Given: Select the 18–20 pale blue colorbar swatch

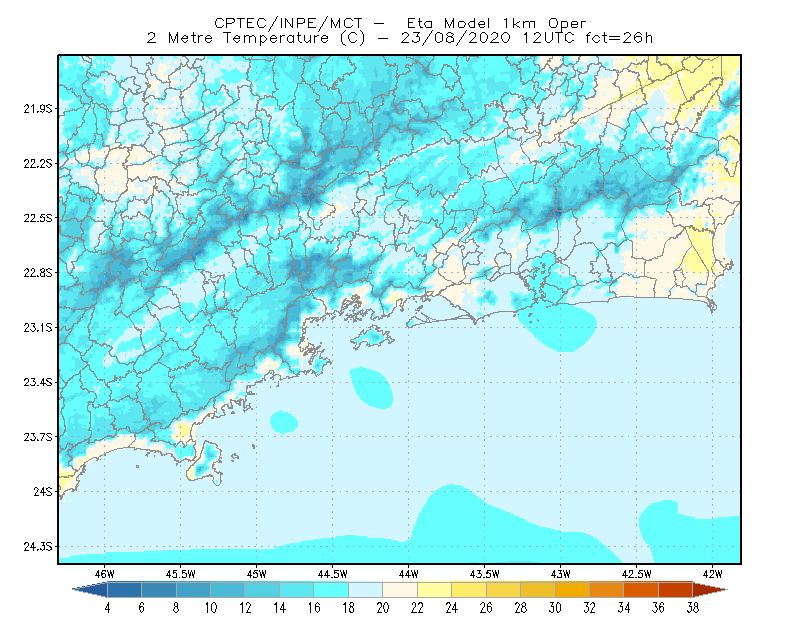Looking at the screenshot, I should pyautogui.click(x=366, y=590).
